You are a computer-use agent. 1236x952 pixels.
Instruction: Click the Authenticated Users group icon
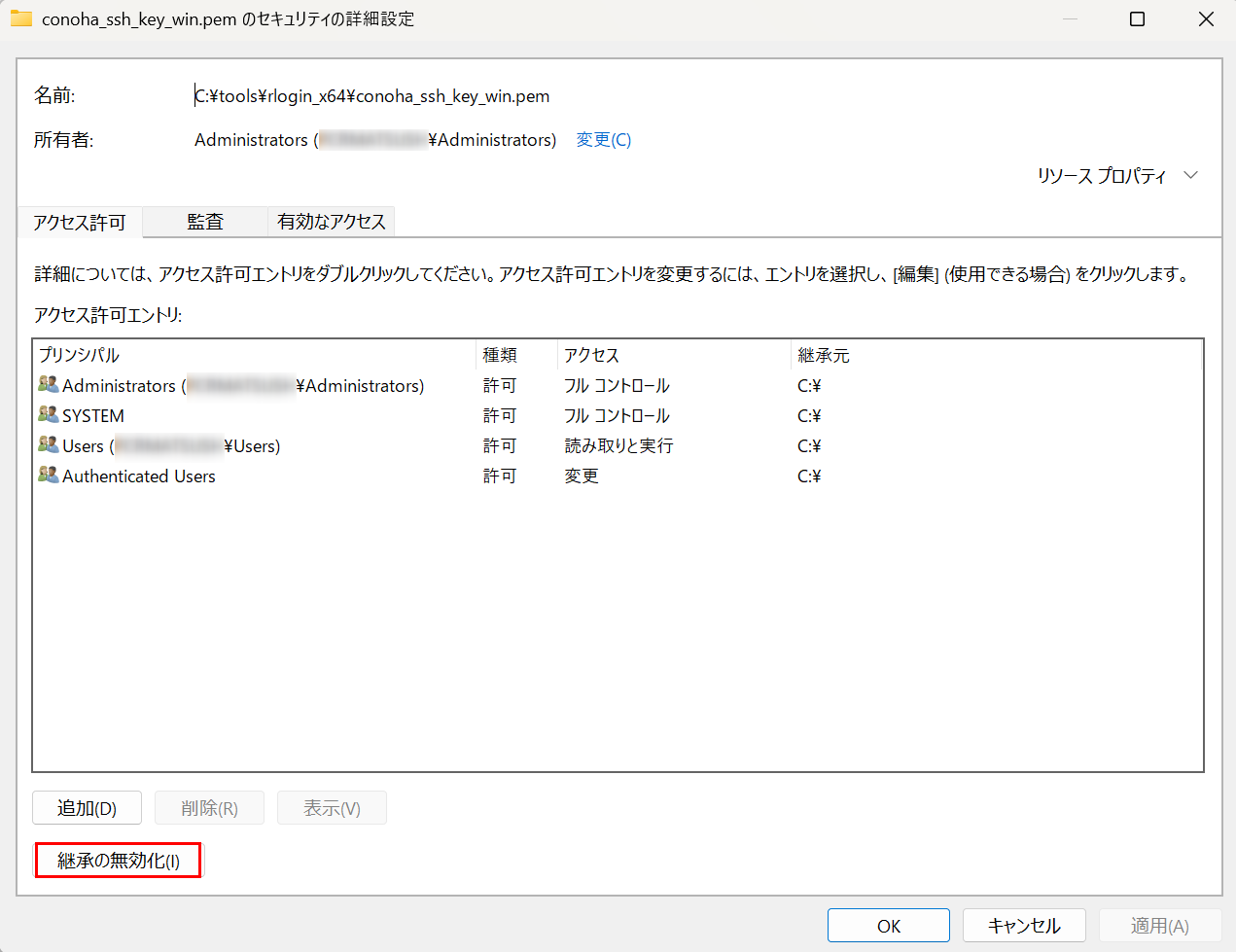point(48,475)
